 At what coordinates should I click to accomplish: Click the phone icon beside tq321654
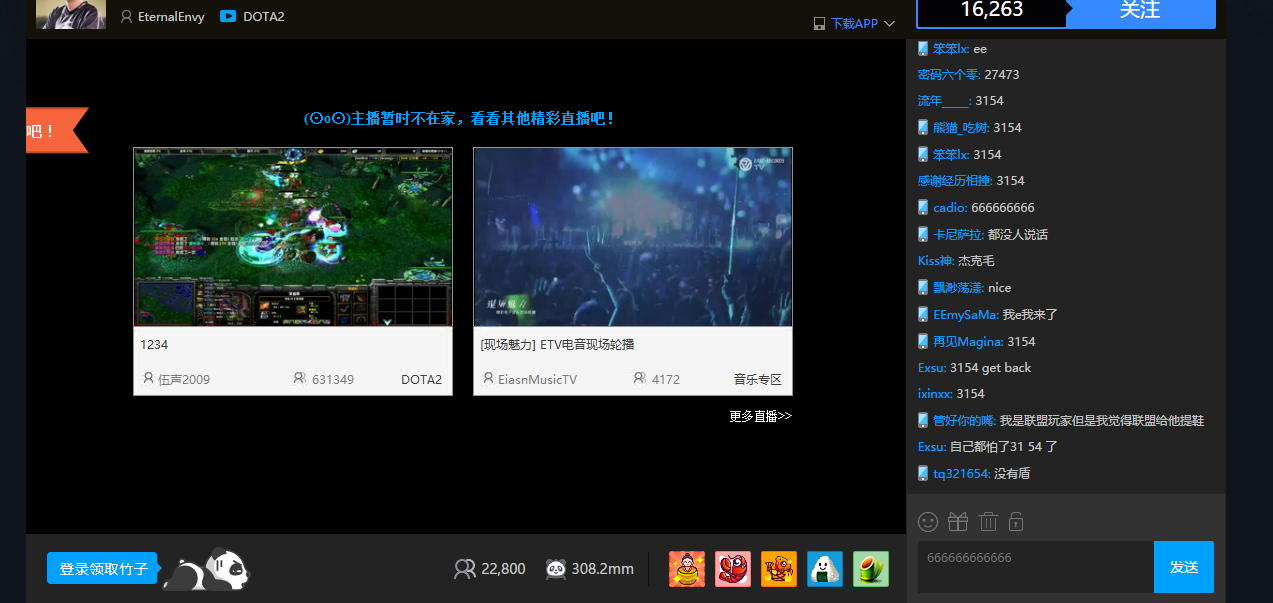pos(923,473)
